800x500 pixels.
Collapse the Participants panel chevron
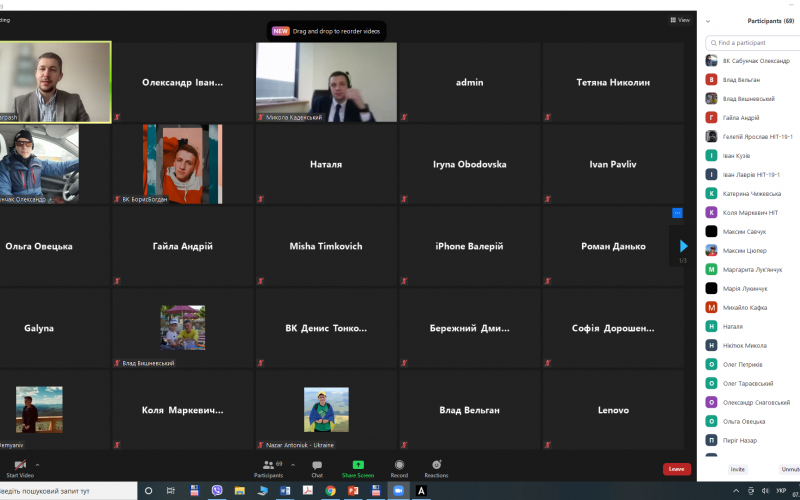point(708,21)
